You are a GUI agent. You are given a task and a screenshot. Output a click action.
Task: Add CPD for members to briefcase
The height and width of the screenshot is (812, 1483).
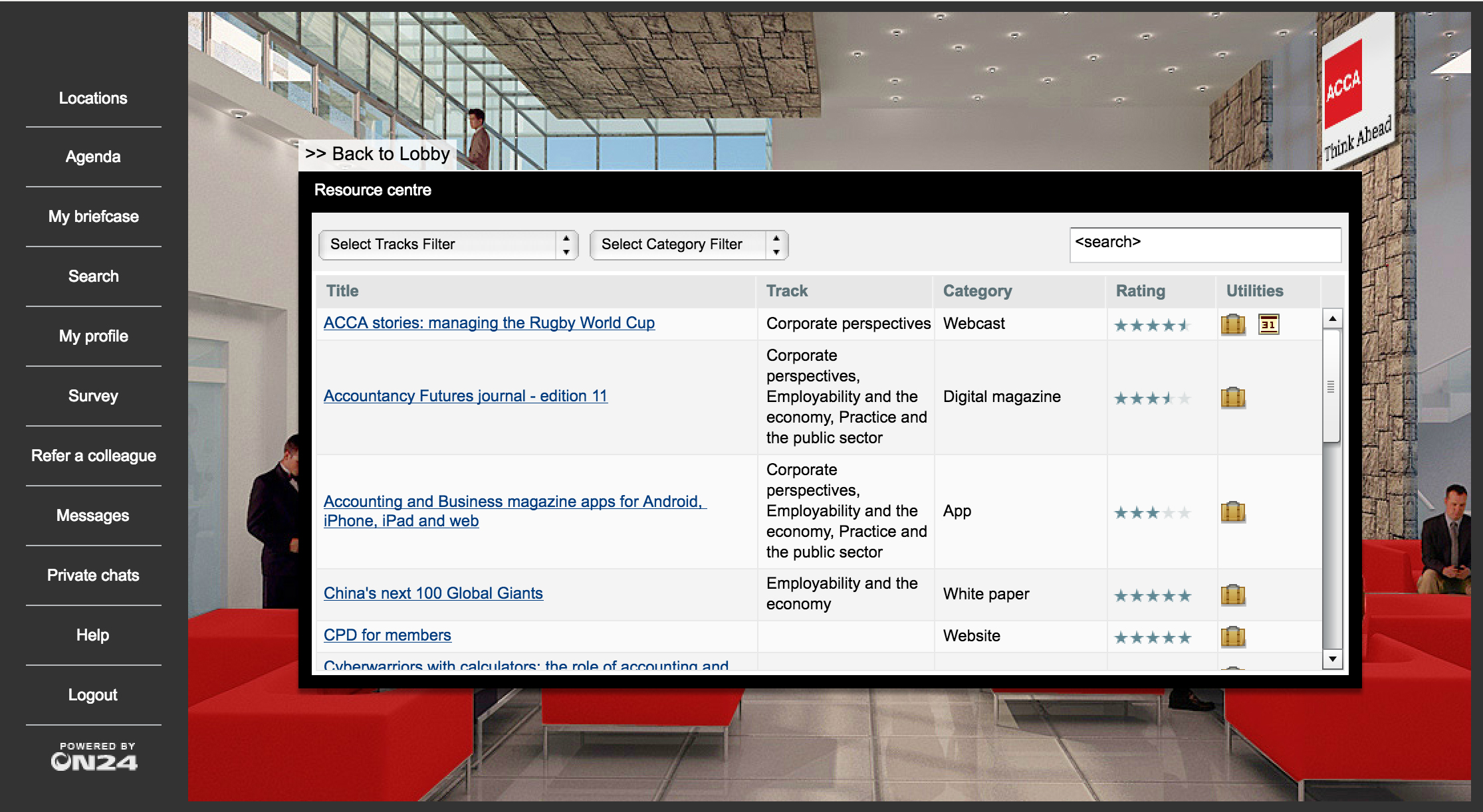click(x=1233, y=637)
